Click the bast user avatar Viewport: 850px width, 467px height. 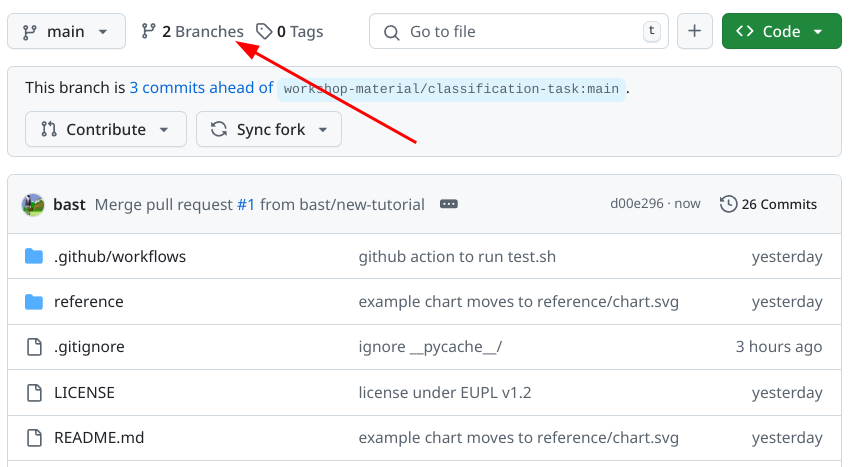(x=33, y=204)
